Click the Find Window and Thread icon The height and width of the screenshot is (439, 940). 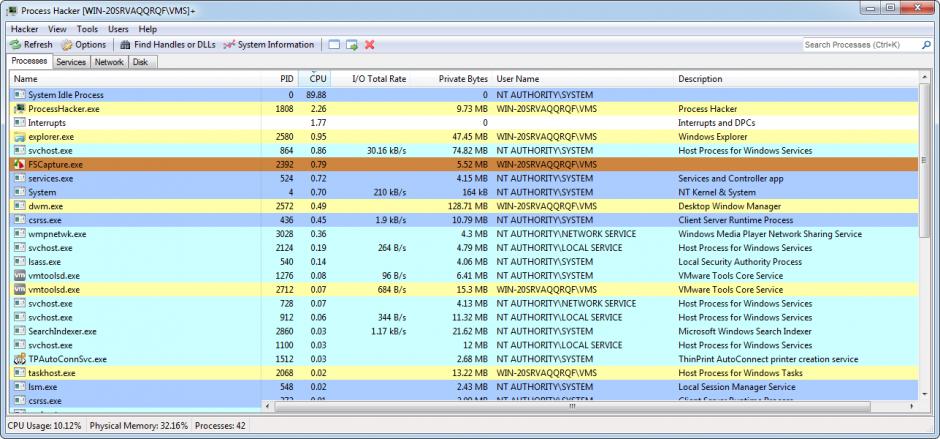point(352,45)
